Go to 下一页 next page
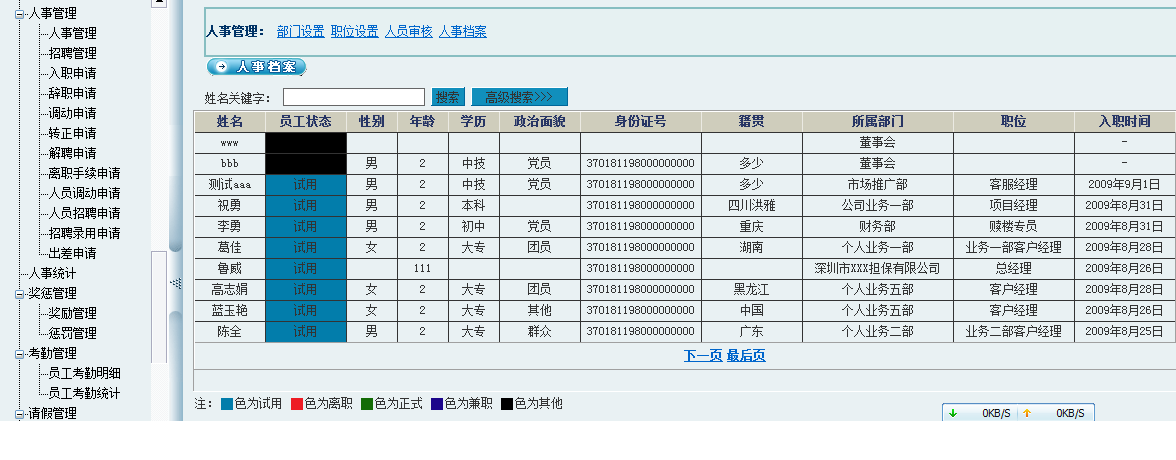This screenshot has width=1176, height=460. [x=703, y=356]
